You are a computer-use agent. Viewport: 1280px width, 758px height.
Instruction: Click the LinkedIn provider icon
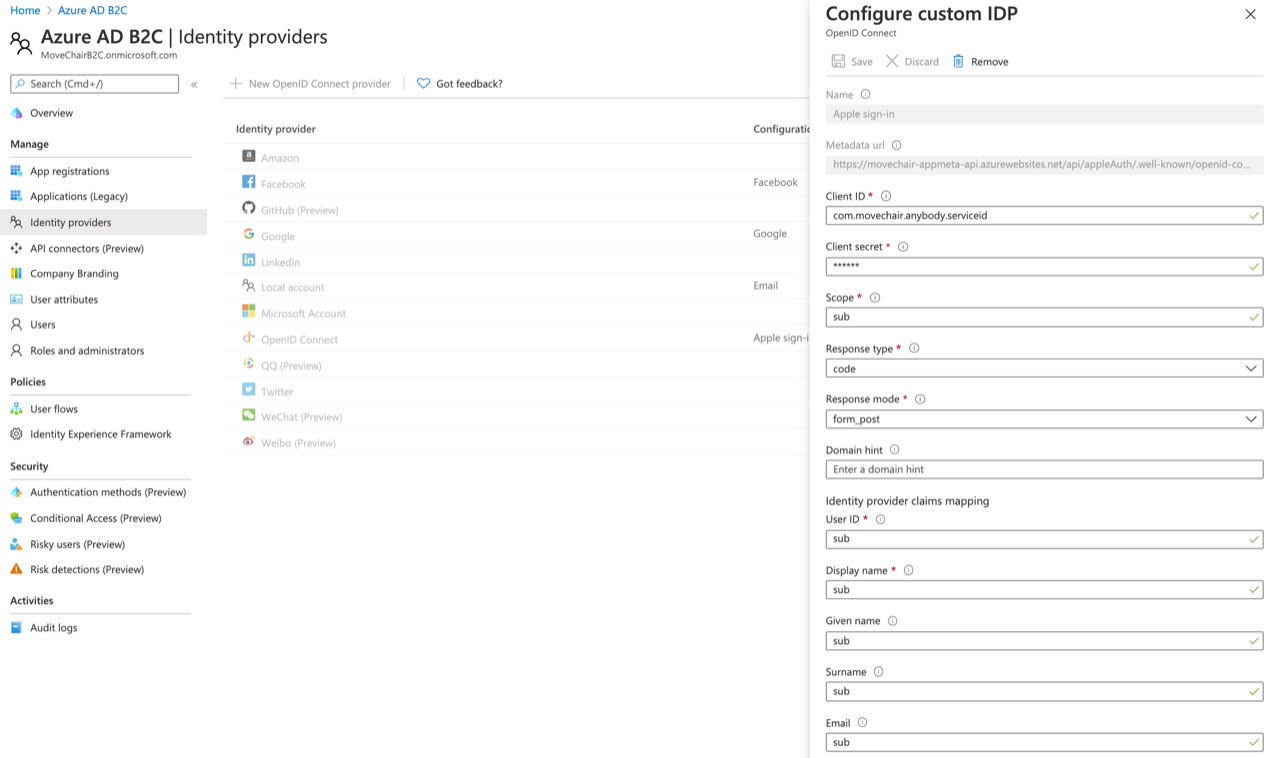pos(249,260)
